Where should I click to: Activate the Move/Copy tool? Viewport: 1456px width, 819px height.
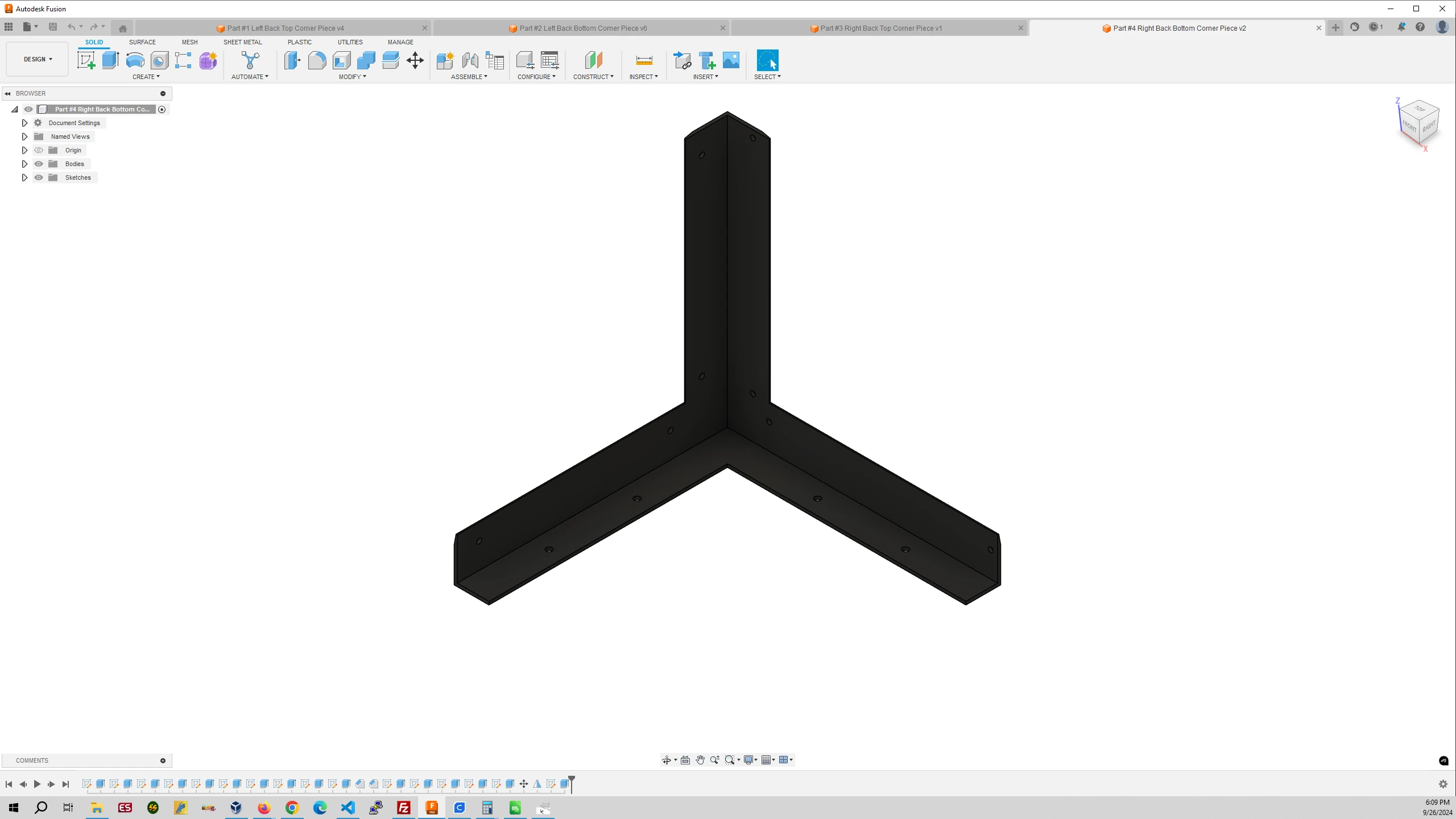click(415, 60)
